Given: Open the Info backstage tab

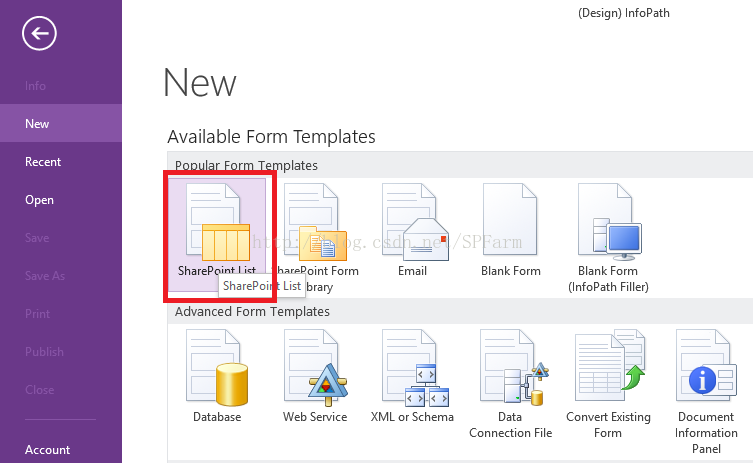Looking at the screenshot, I should click(x=35, y=86).
